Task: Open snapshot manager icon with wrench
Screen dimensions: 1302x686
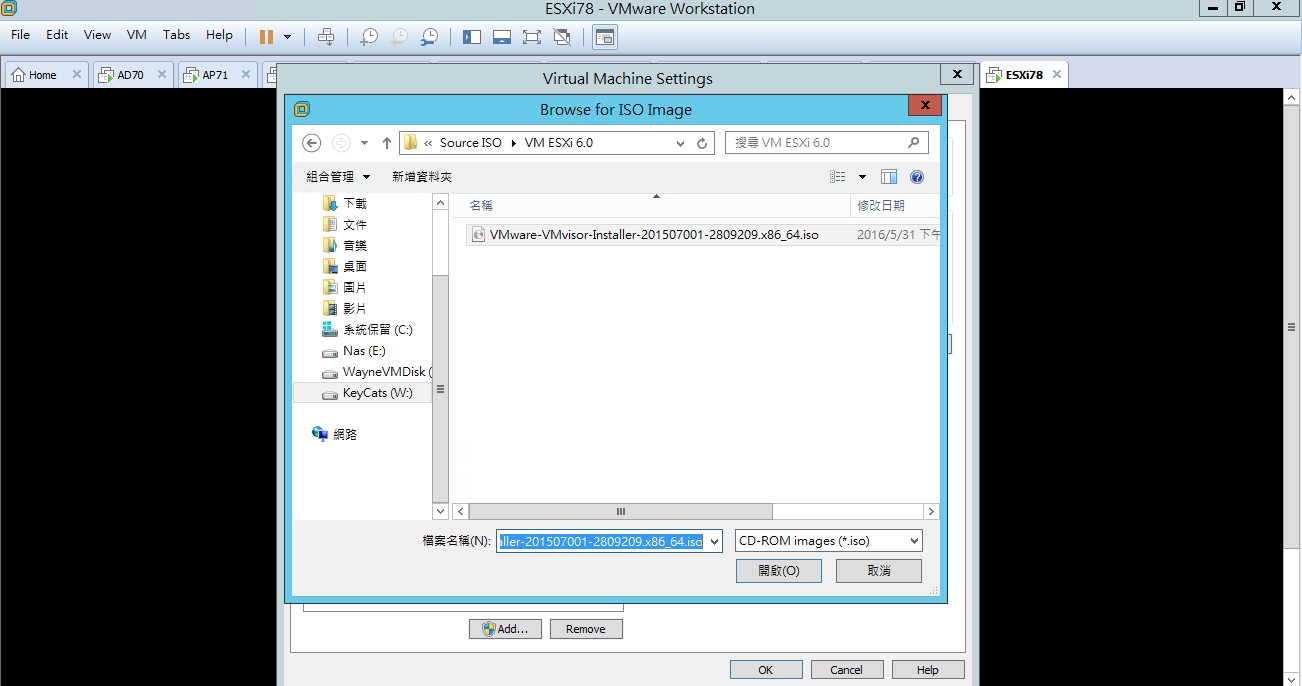Action: pyautogui.click(x=429, y=37)
